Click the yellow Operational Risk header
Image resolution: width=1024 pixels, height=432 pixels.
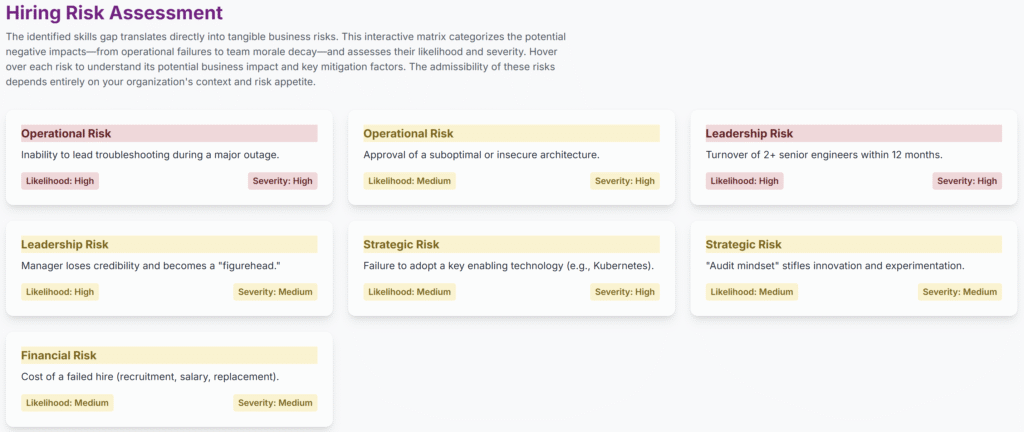click(x=511, y=134)
